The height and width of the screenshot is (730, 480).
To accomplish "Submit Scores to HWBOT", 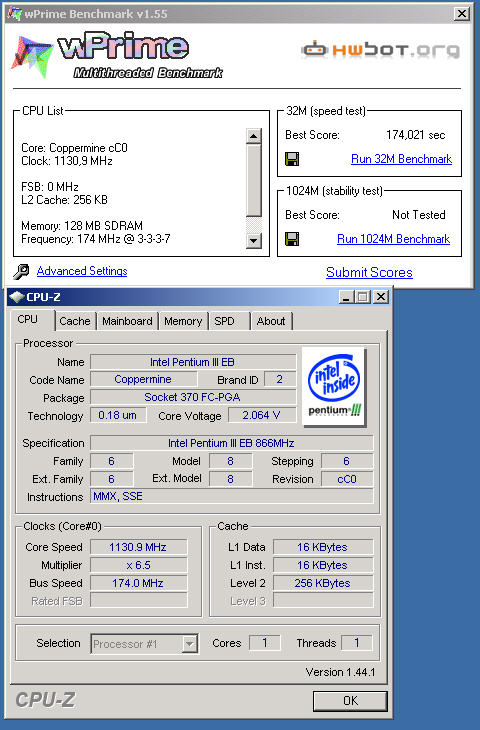I will [x=369, y=272].
